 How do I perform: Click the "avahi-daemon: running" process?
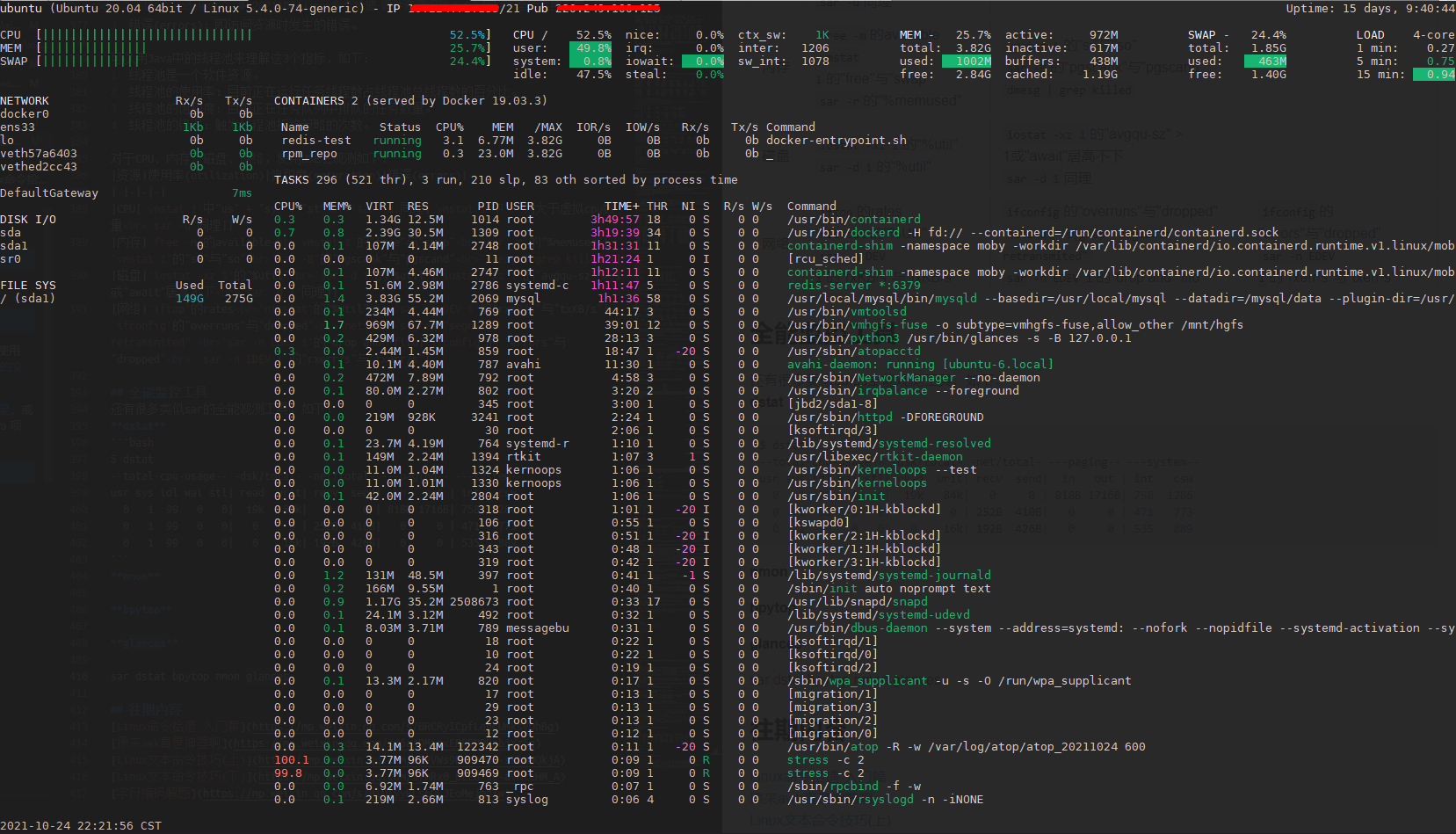(920, 365)
